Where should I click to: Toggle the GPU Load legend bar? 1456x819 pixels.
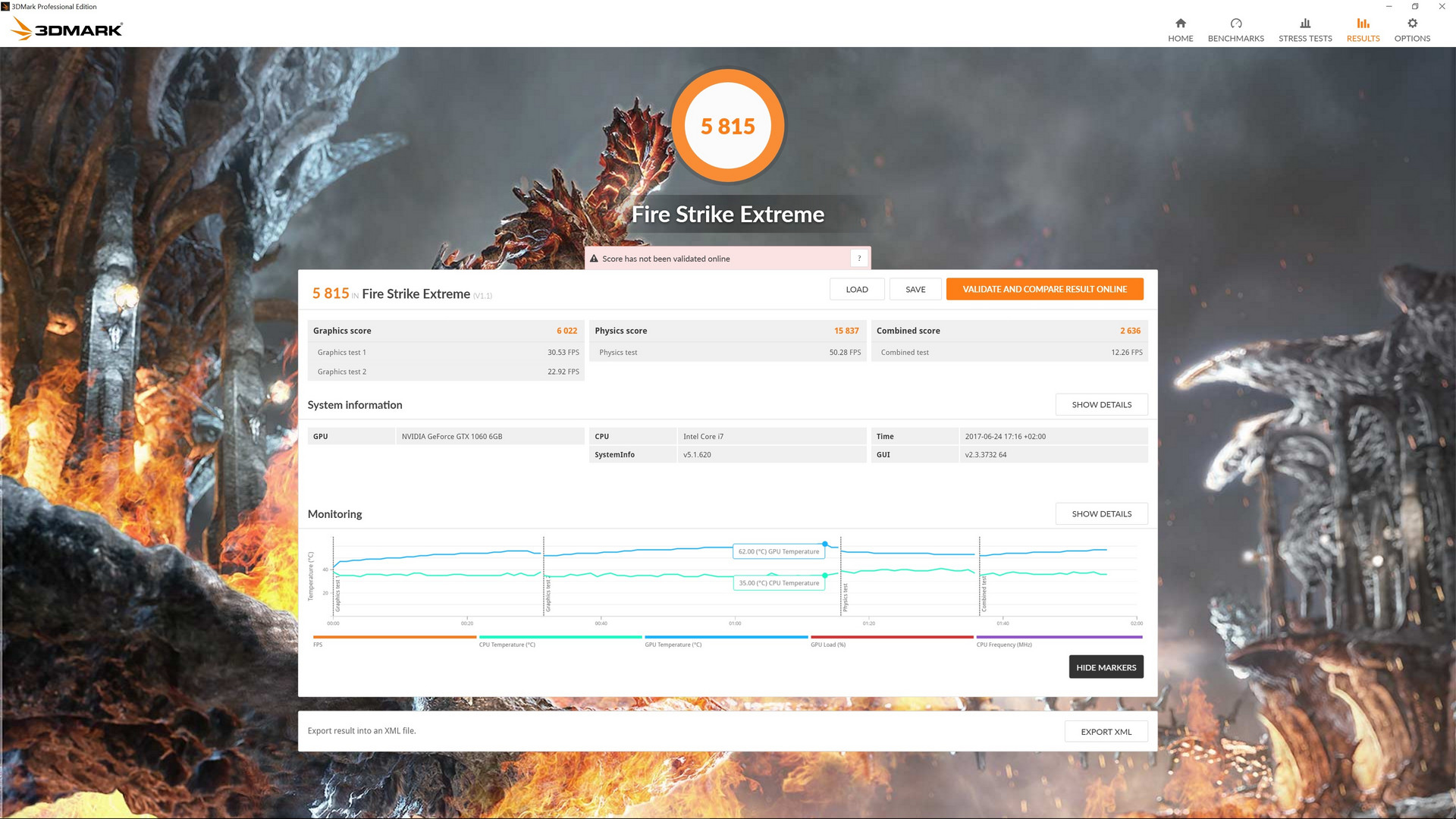tap(892, 637)
